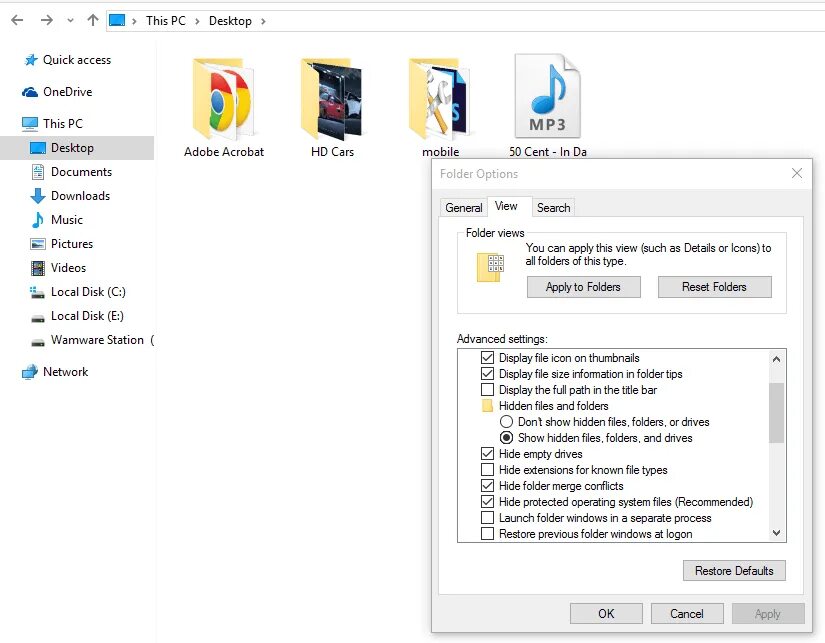Click the Folder views grid icon
This screenshot has height=643, width=825.
[x=490, y=267]
